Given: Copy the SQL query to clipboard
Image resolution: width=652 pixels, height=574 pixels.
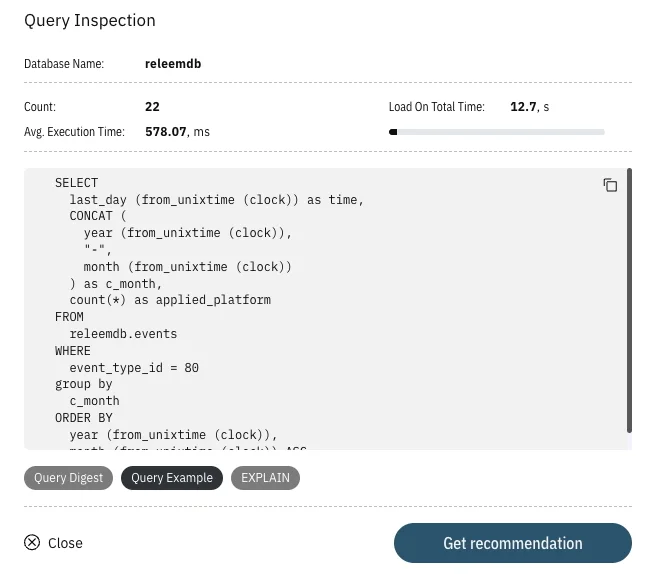Looking at the screenshot, I should coord(610,185).
